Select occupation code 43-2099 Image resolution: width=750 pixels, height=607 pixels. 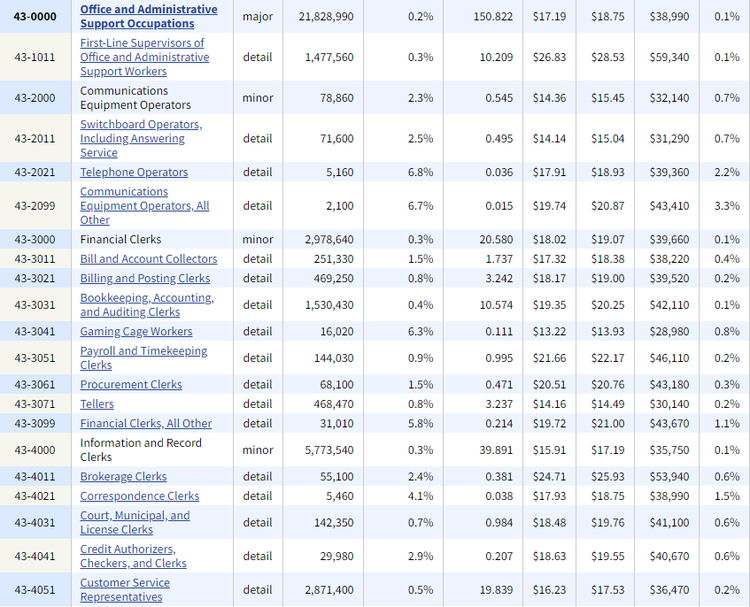(x=35, y=206)
